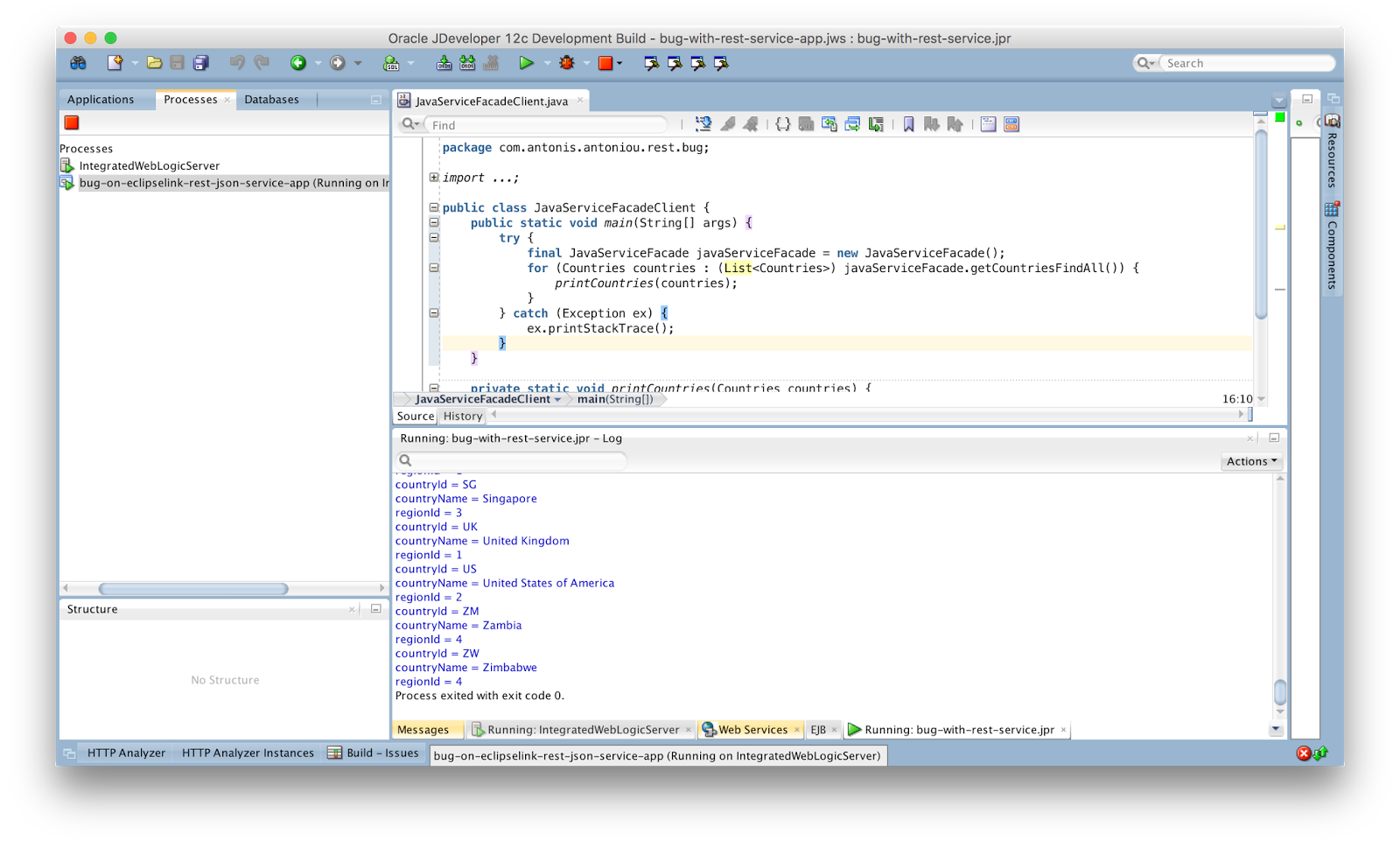Open the Back history dropdown arrow
This screenshot has width=1400, height=841.
click(x=318, y=63)
